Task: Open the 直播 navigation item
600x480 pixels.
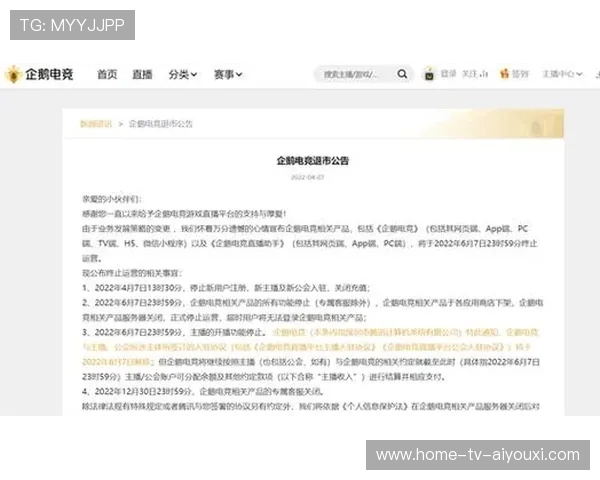Action: 142,74
